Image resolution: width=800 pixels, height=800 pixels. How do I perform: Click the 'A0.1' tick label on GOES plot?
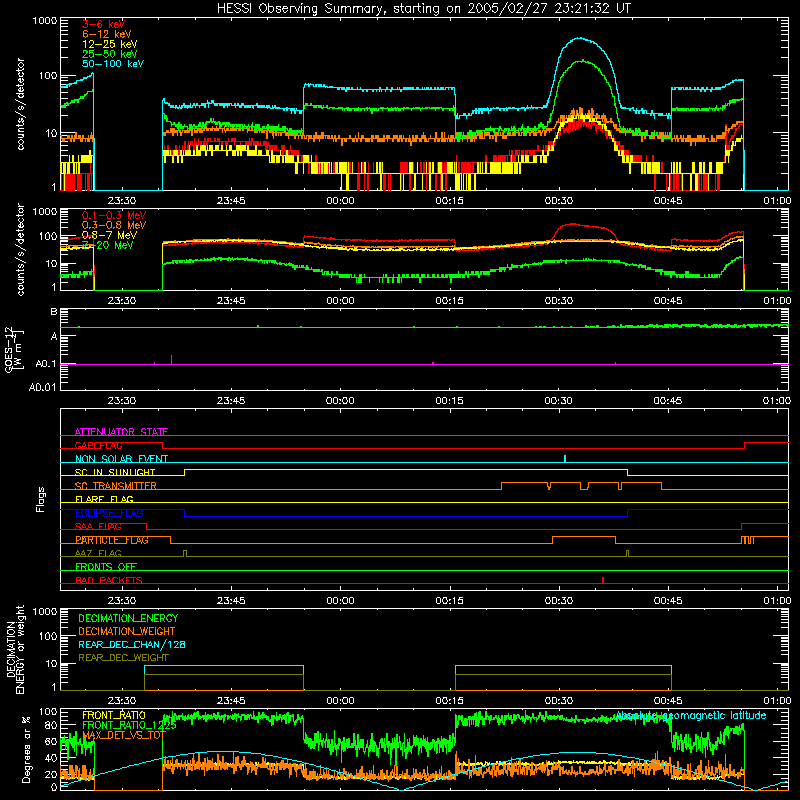45,364
